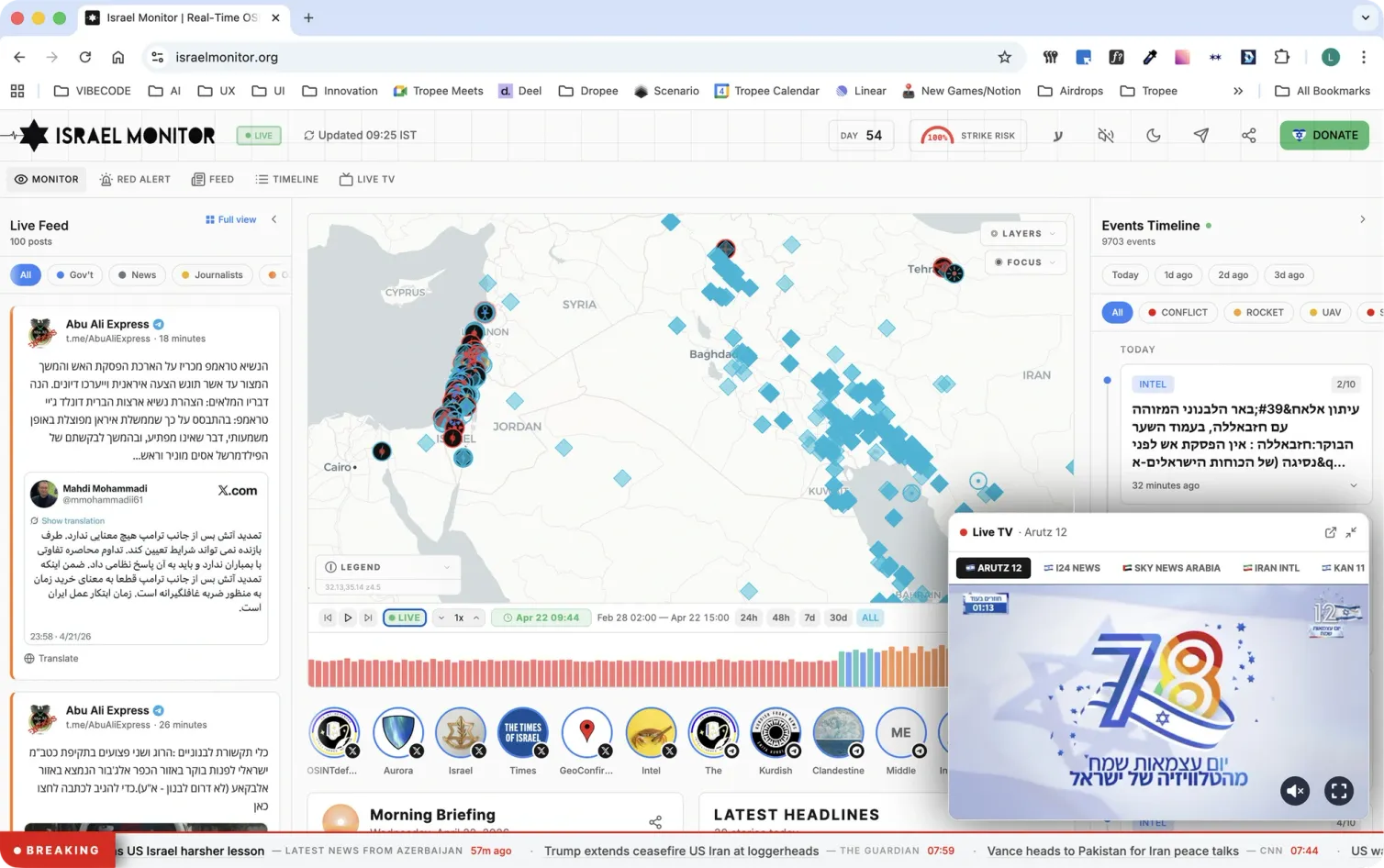
Task: Set timeline range to 24h
Action: (x=749, y=618)
